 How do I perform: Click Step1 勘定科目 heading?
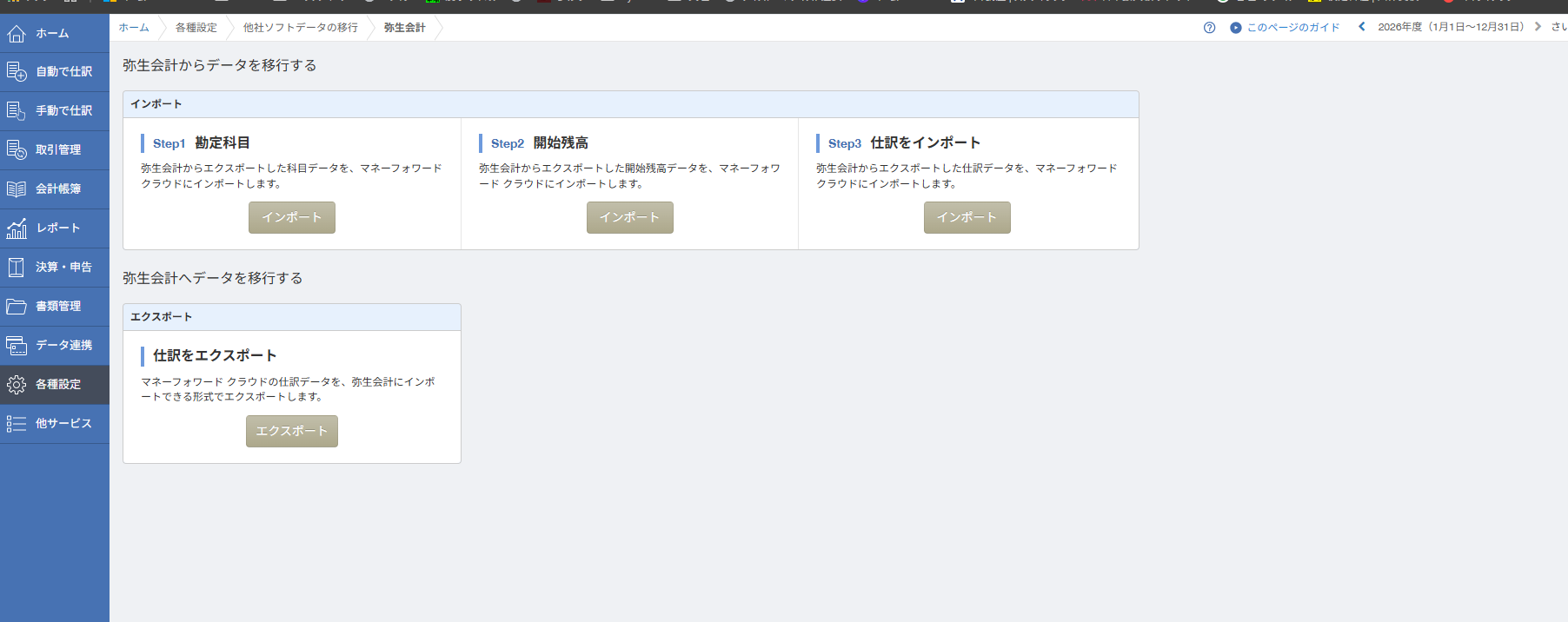click(202, 143)
